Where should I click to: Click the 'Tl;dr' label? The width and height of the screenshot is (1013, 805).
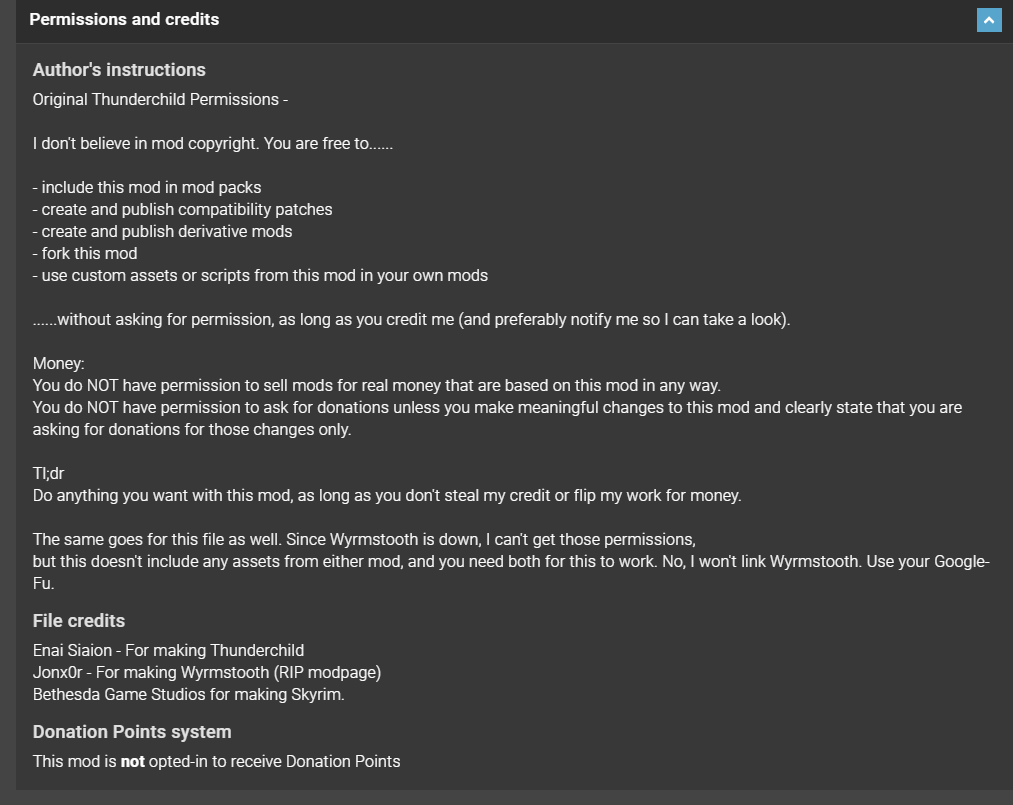(48, 473)
